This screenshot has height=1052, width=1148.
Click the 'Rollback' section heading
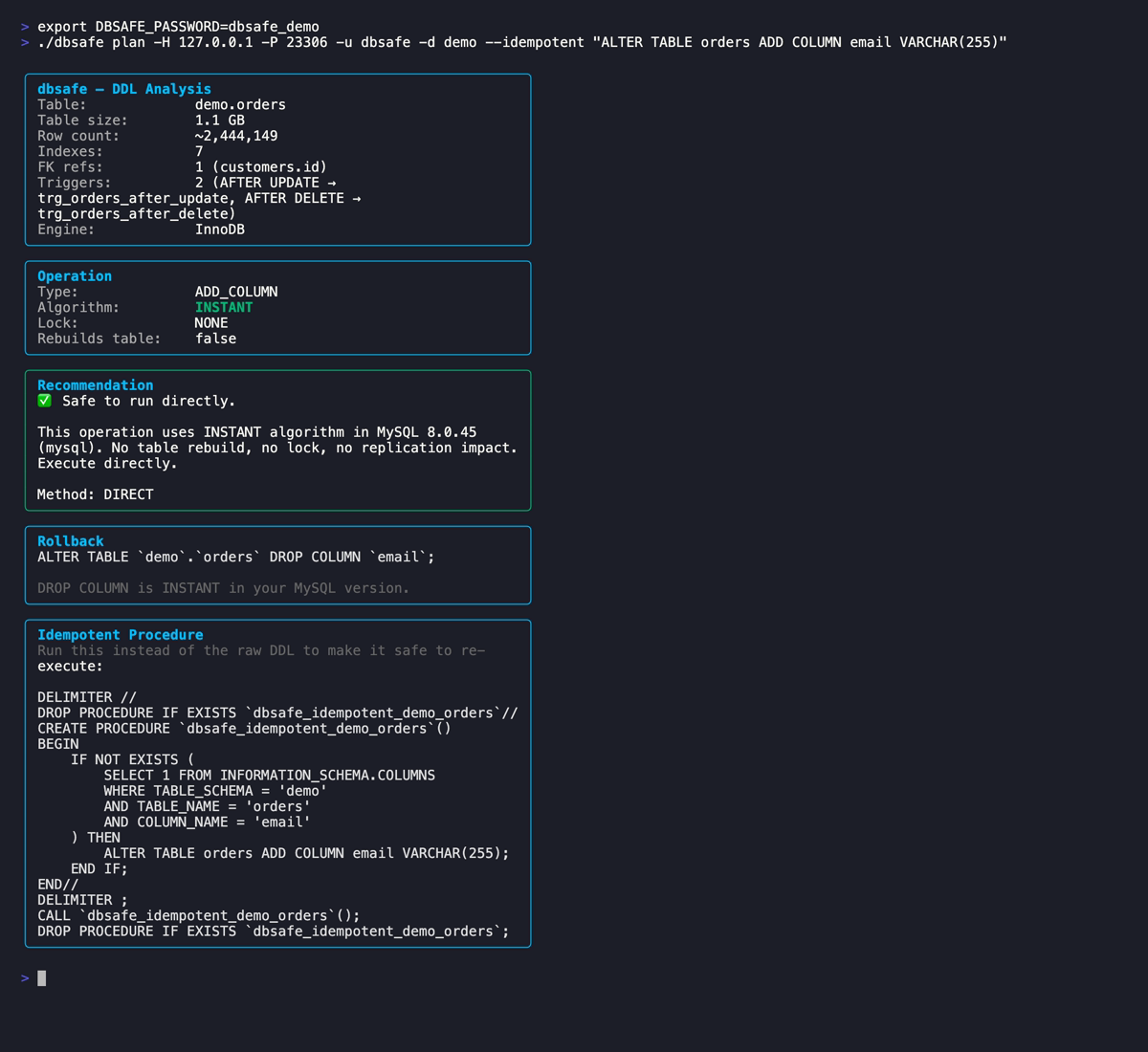coord(71,541)
